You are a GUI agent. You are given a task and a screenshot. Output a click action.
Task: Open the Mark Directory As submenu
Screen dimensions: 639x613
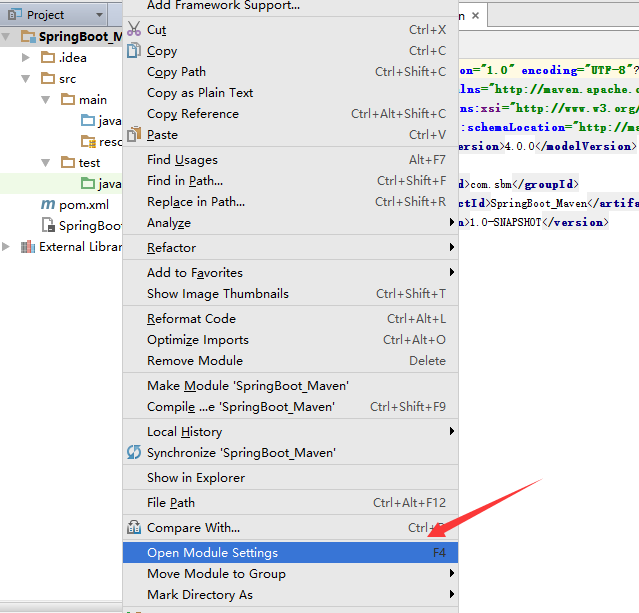tap(290, 594)
